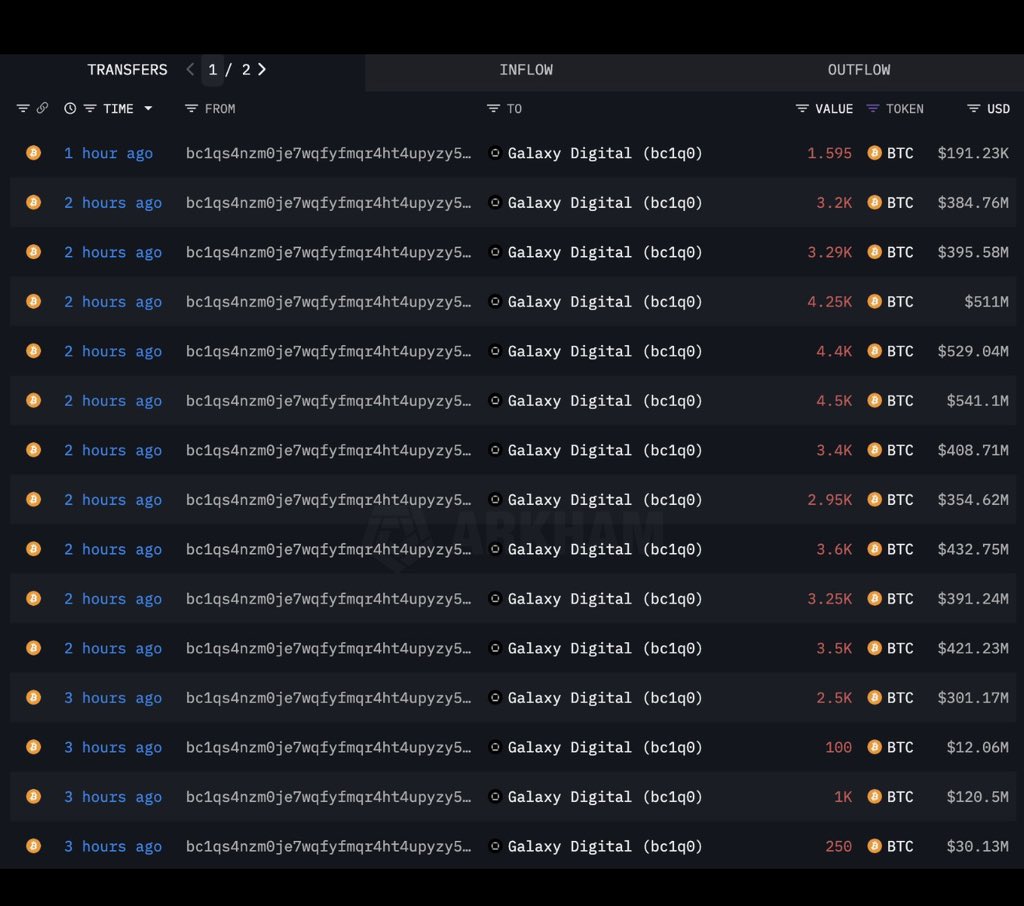Viewport: 1024px width, 906px height.
Task: Open the '1 hour ago' transaction link
Action: tap(108, 154)
